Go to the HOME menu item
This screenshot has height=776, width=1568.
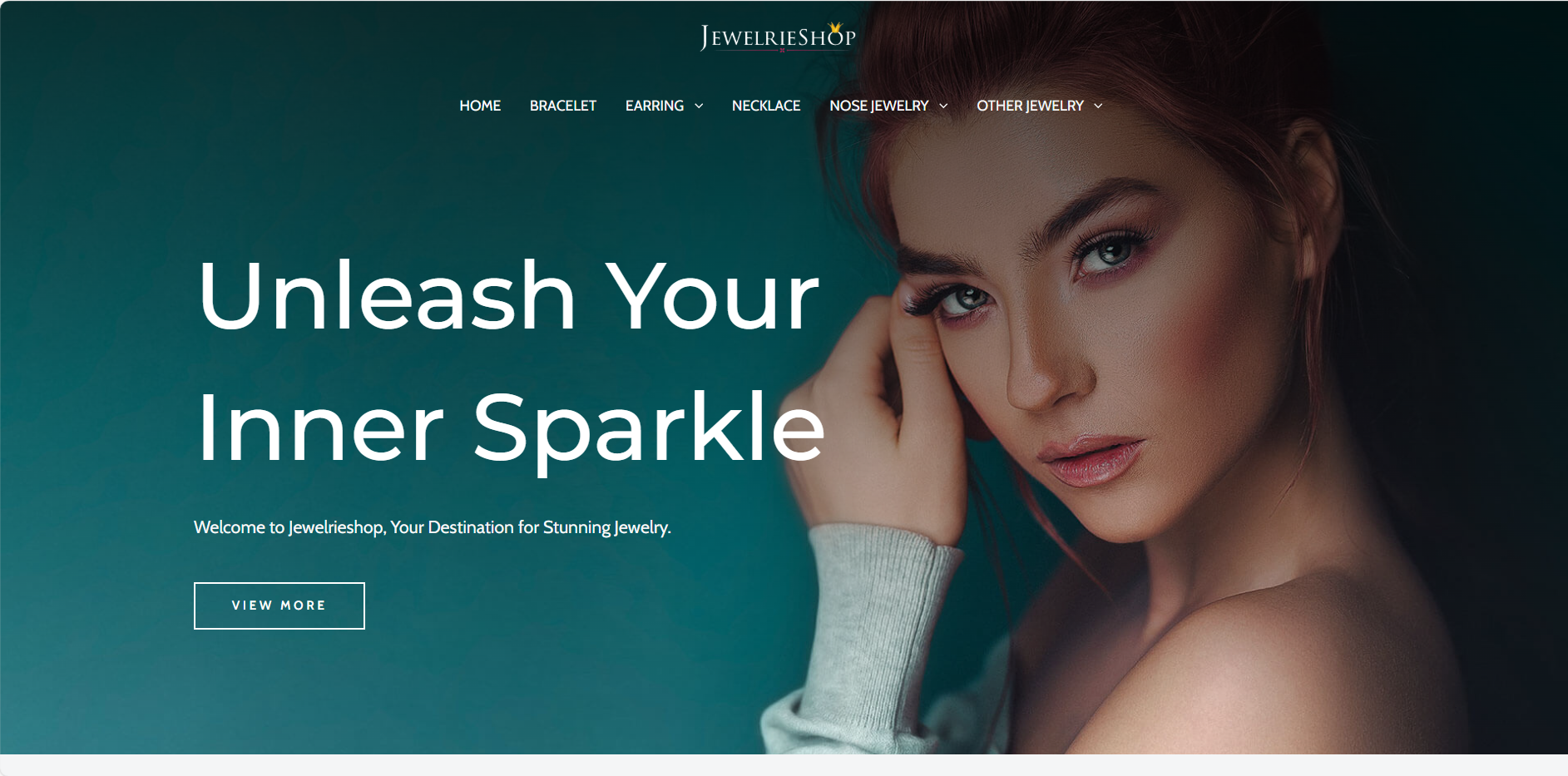coord(480,106)
